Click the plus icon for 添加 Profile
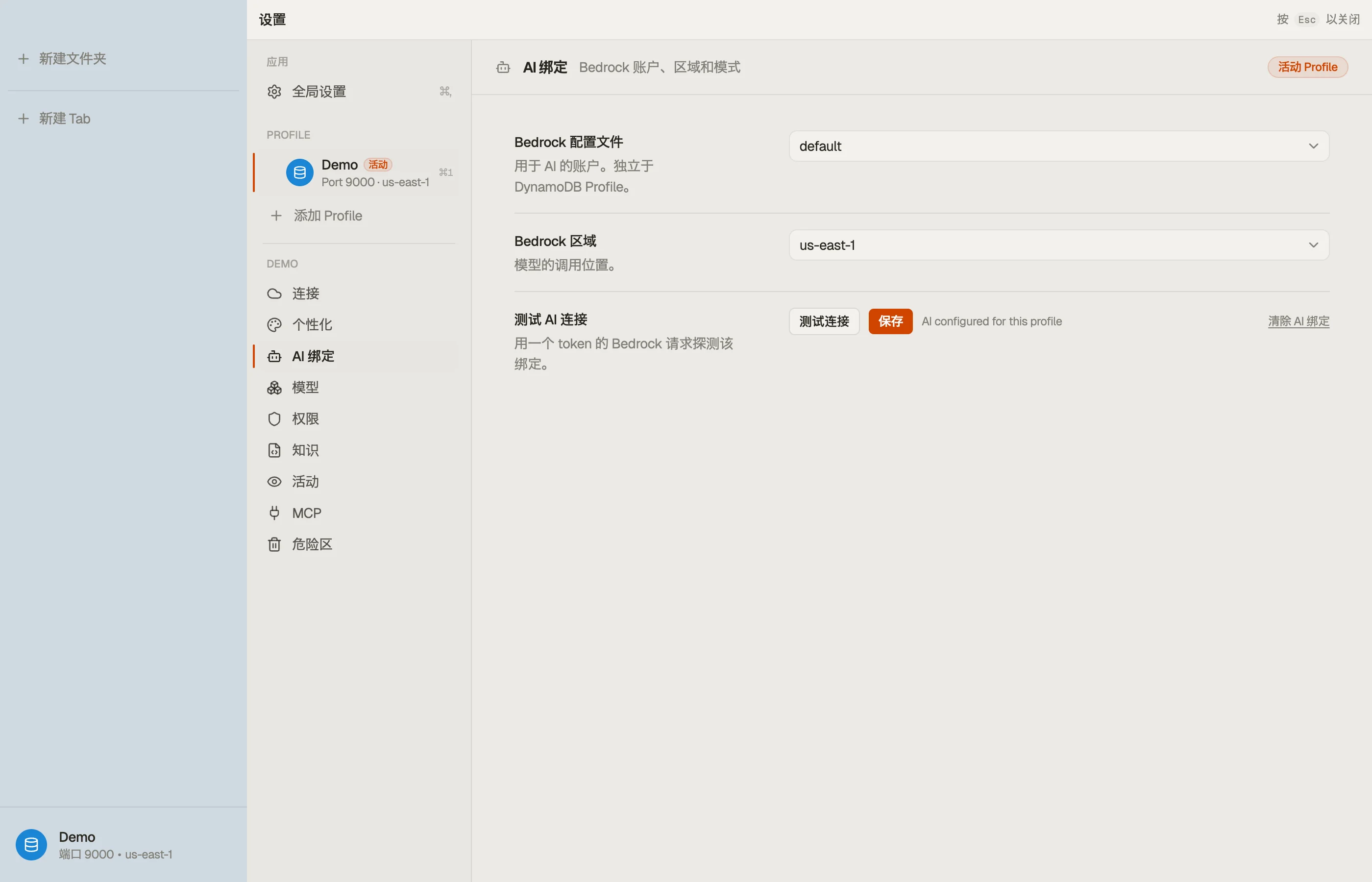 pos(276,215)
